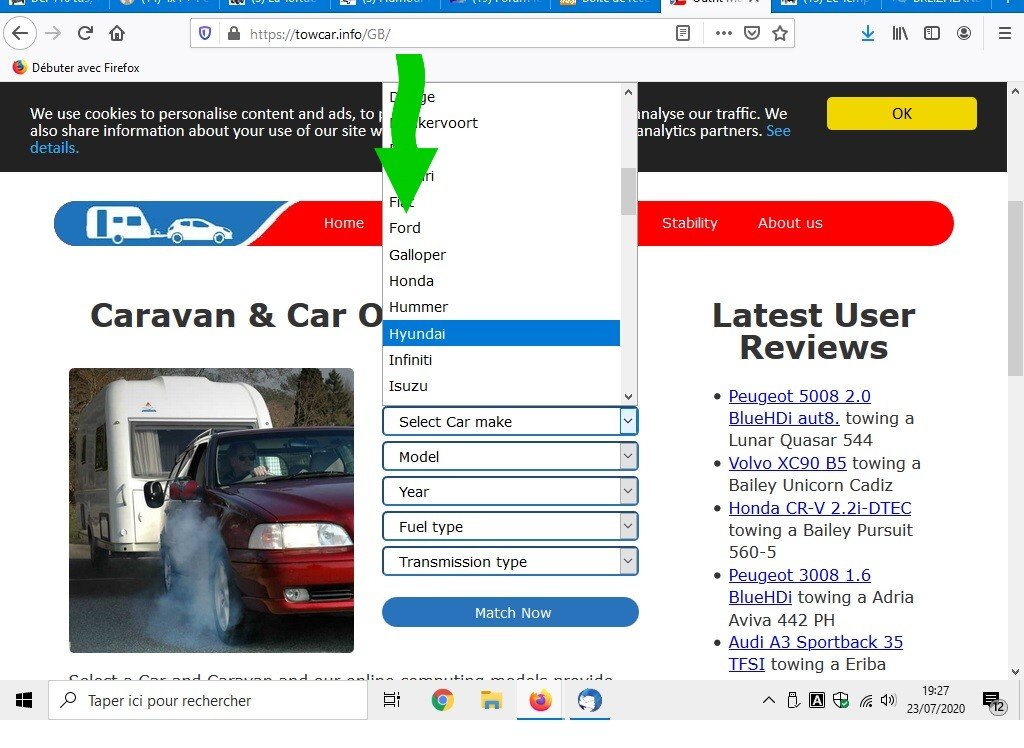Switch to Firefox in the taskbar

point(540,700)
